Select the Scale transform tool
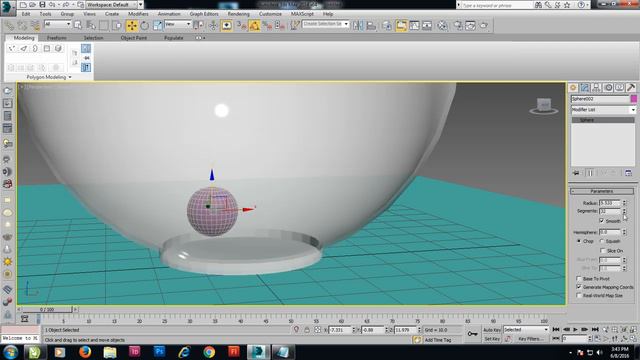Viewport: 640px width, 360px height. pos(158,26)
